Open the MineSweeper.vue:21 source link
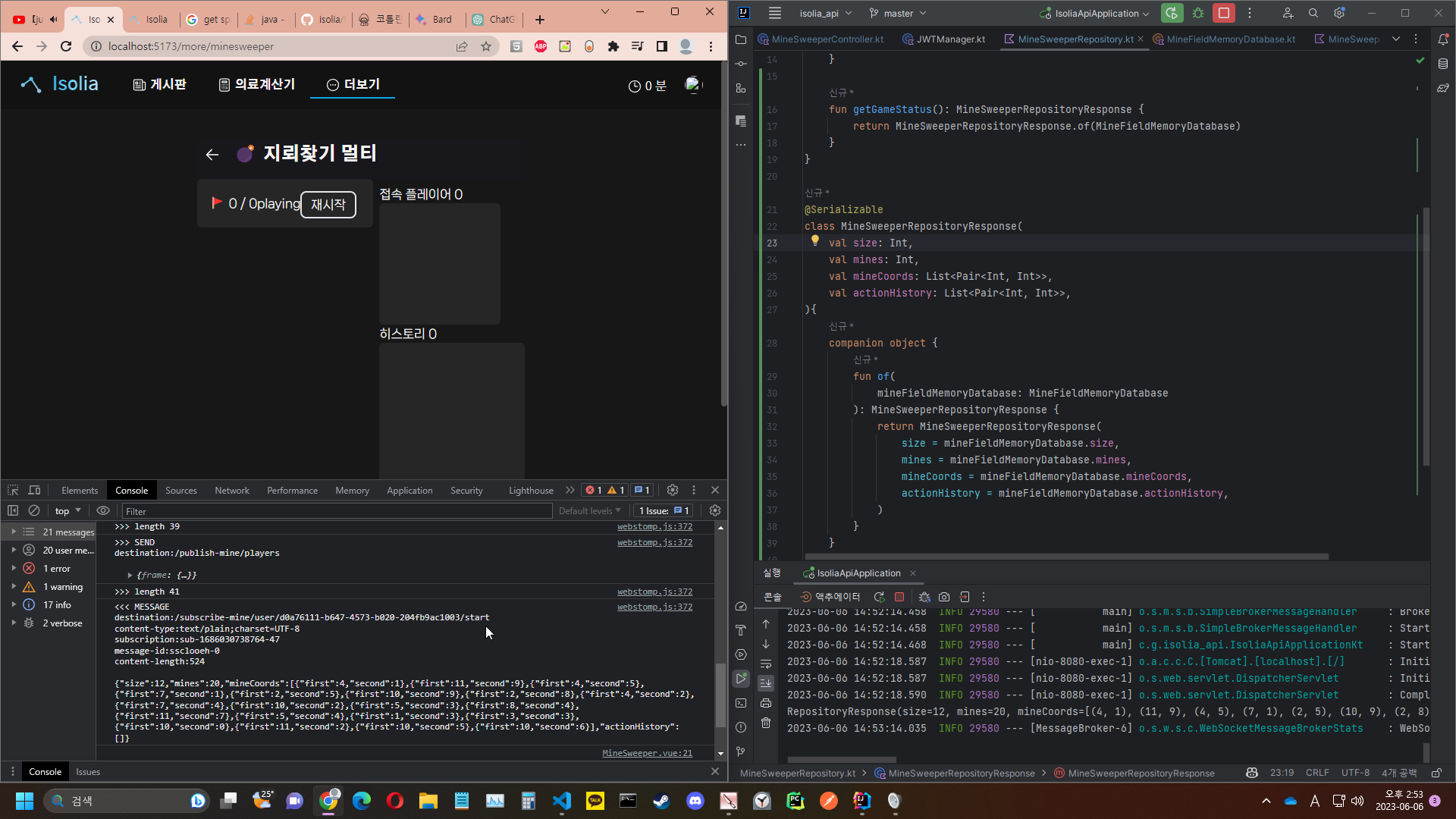The width and height of the screenshot is (1456, 819). [x=647, y=753]
